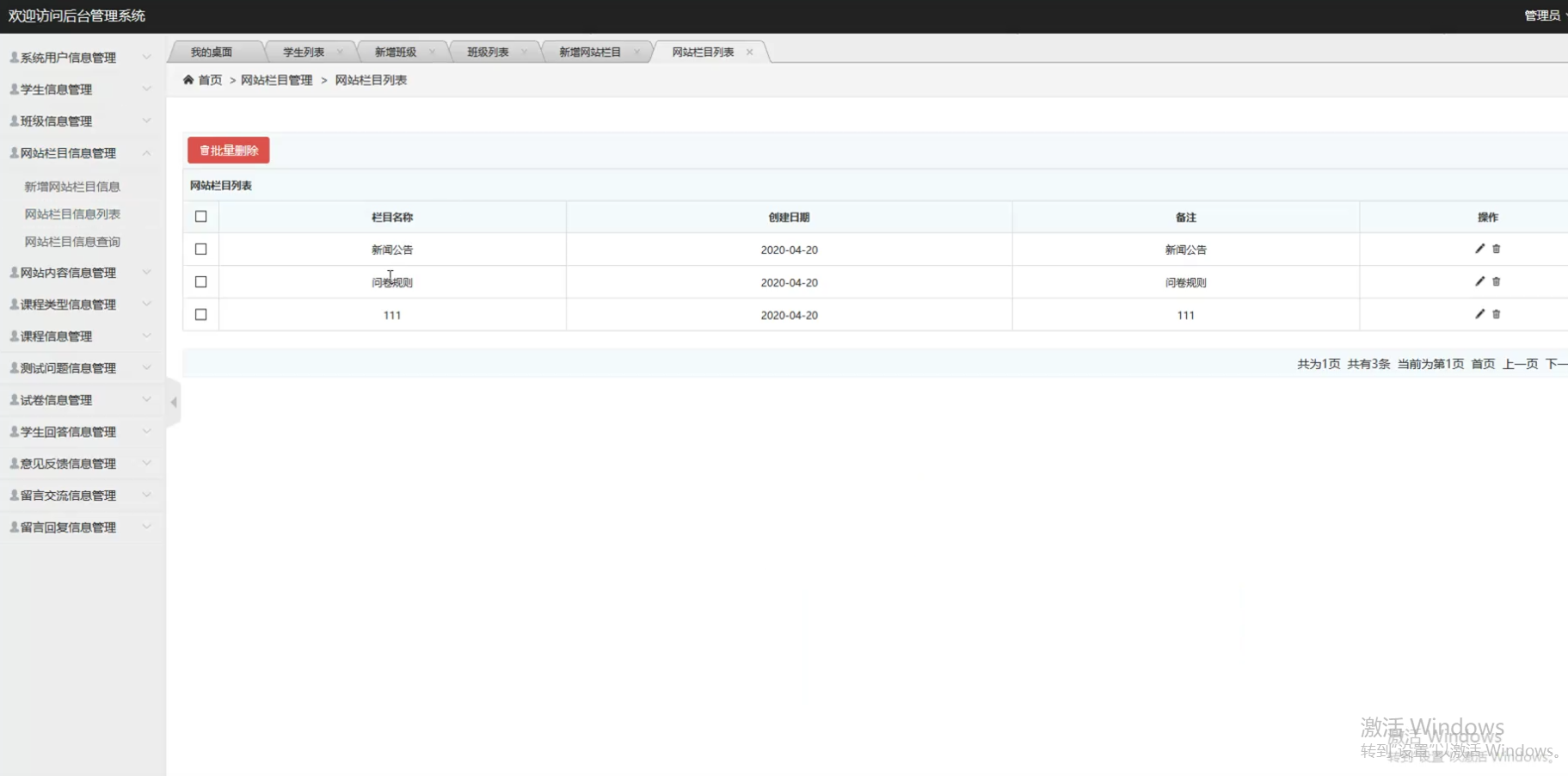Select the 网站栏目列表 tab
The image size is (1568, 776).
(703, 52)
